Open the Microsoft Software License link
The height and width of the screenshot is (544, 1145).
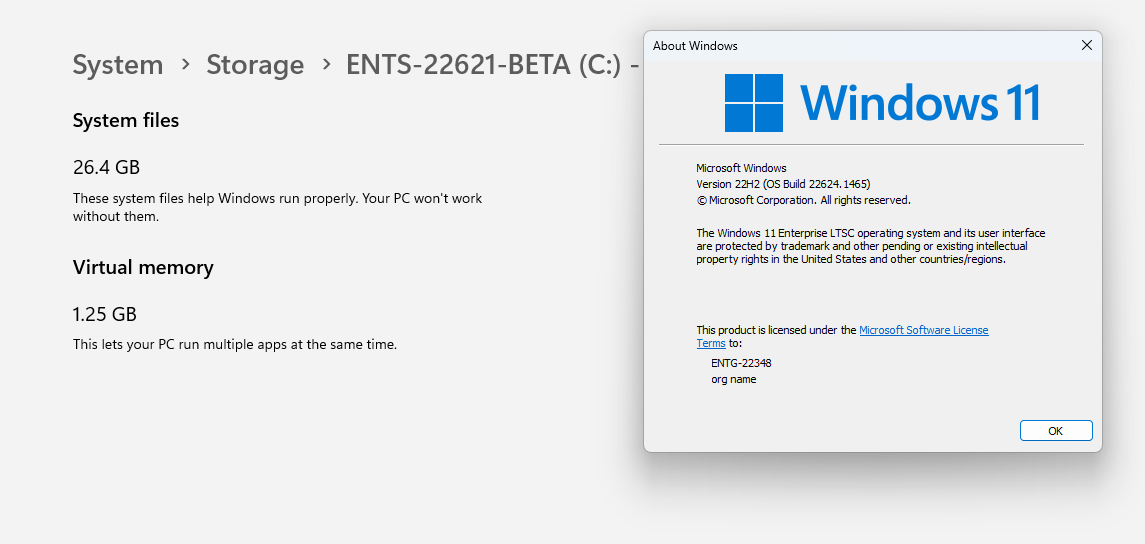pos(924,330)
